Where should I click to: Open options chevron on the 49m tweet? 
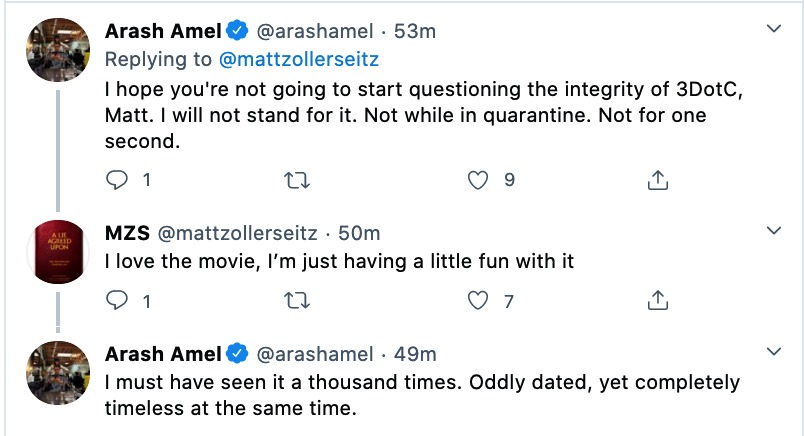[774, 352]
